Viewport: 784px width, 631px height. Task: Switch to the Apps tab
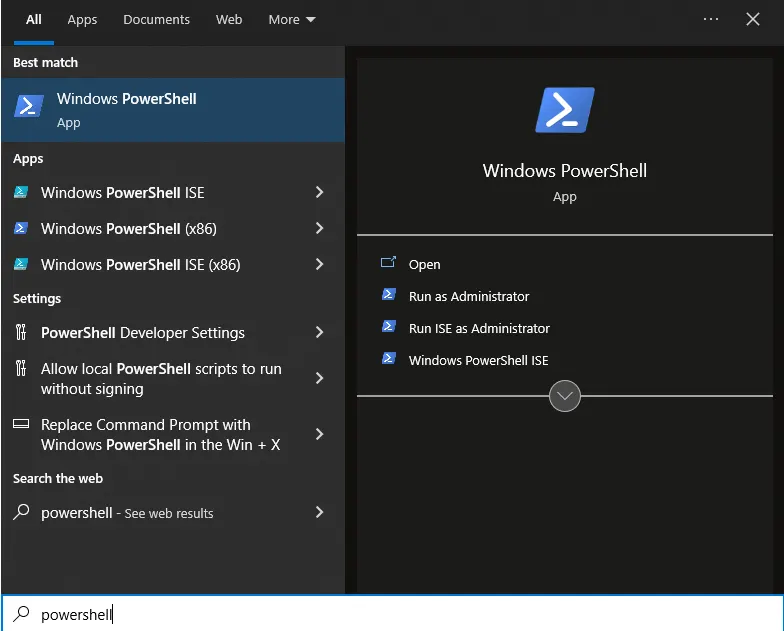click(82, 20)
